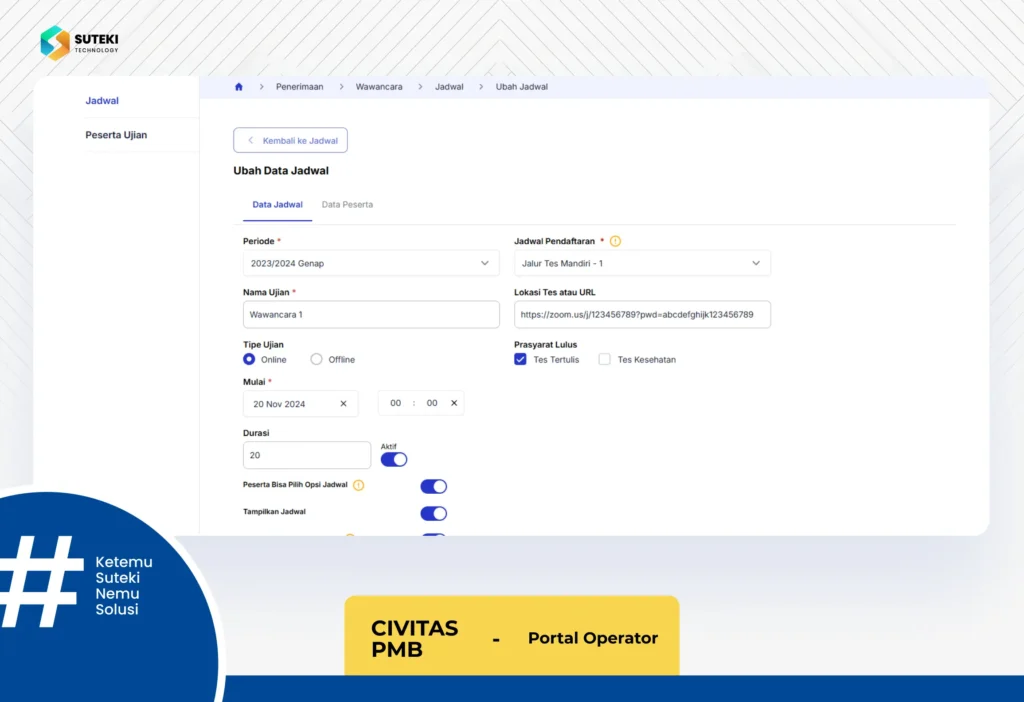The image size is (1024, 702).
Task: Go to Jadwal in breadcrumb
Action: coord(449,87)
